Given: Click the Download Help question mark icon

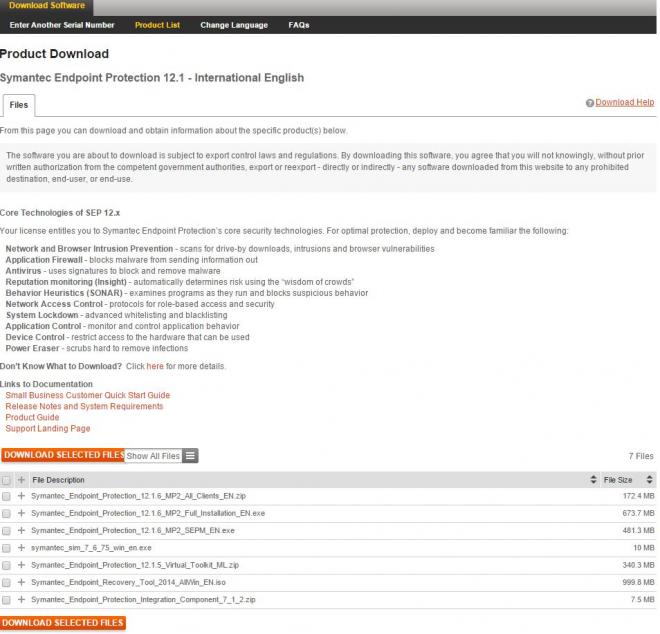Looking at the screenshot, I should coord(590,103).
